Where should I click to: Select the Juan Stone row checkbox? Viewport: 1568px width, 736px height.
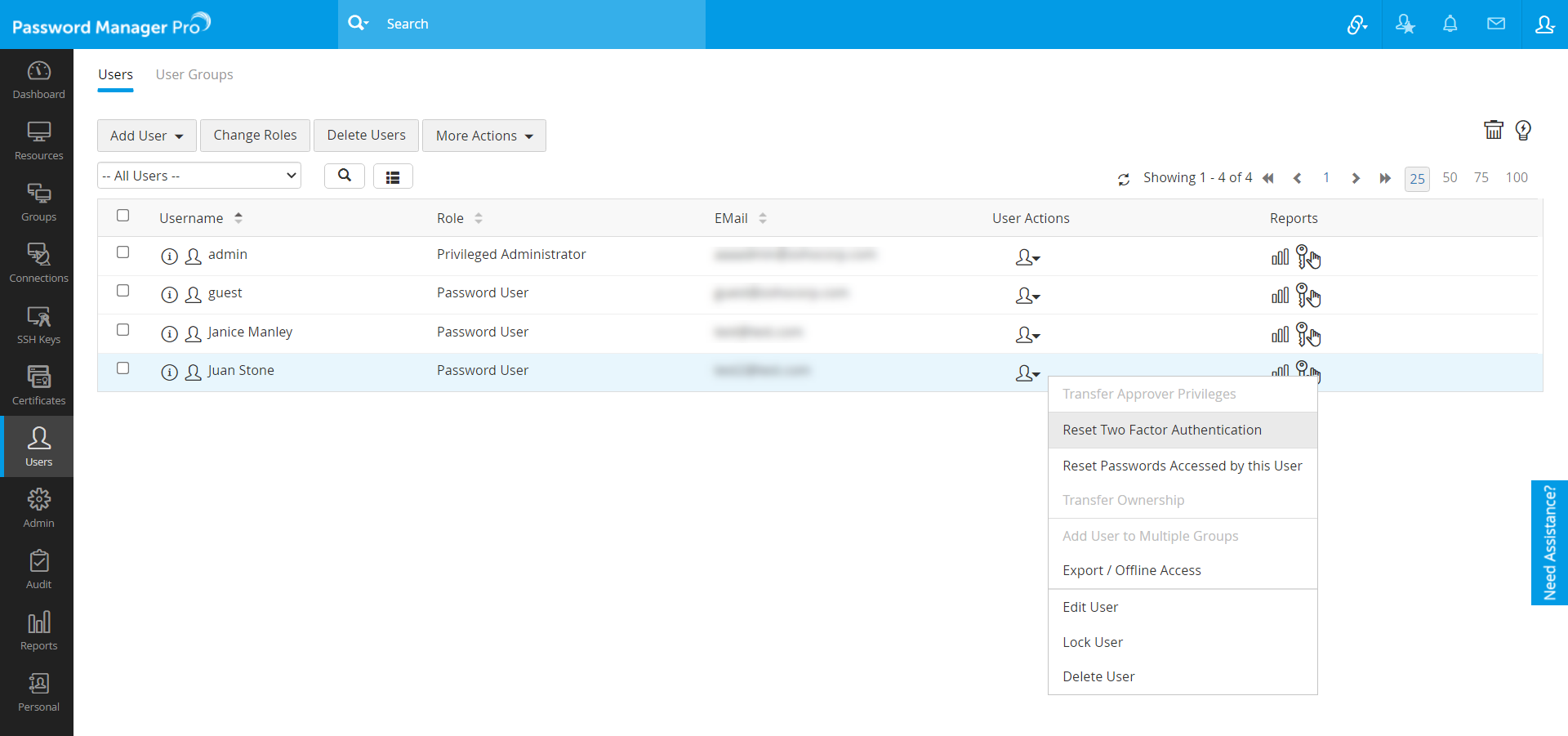123,368
